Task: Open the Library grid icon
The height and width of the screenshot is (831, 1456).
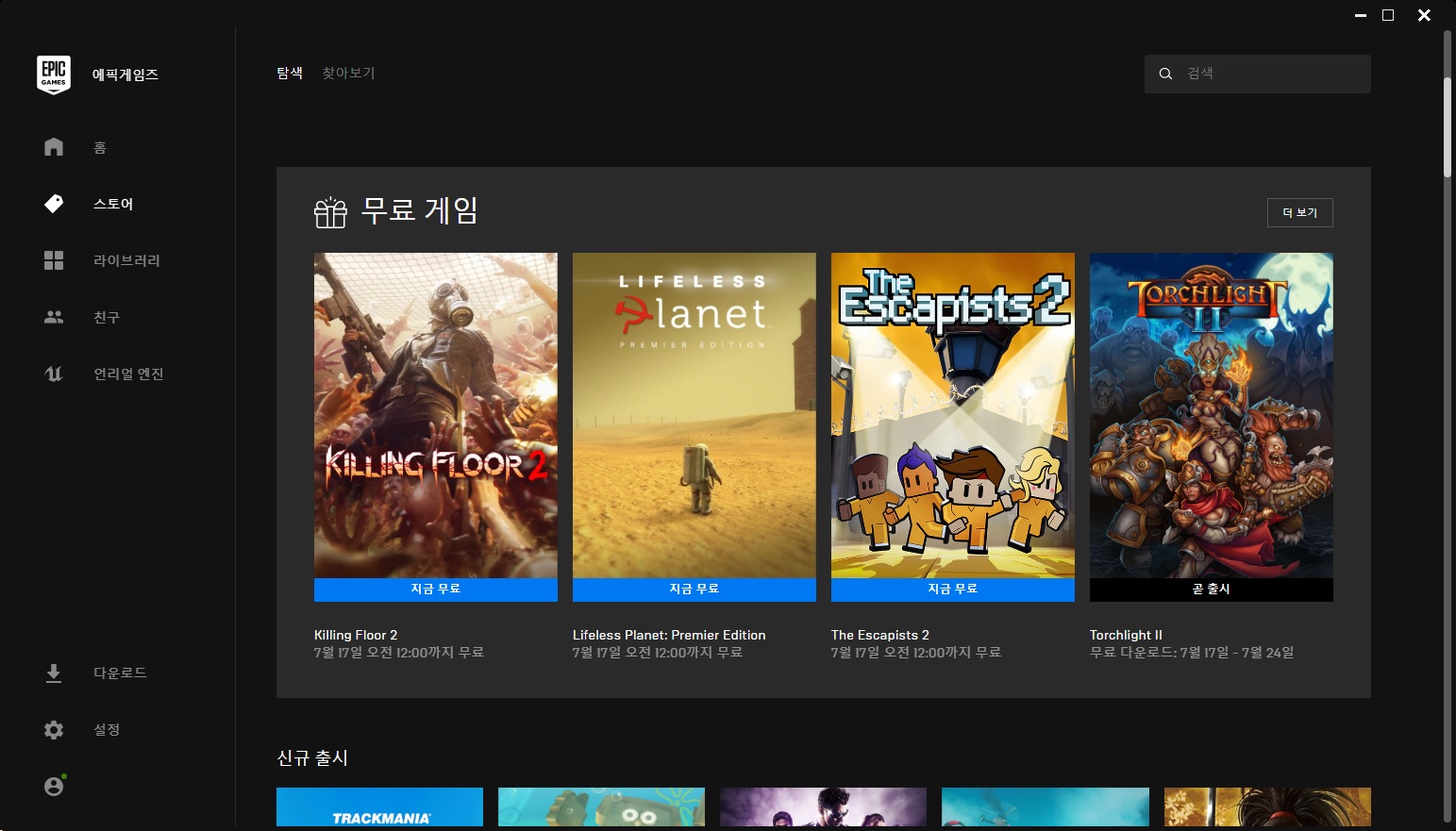Action: pyautogui.click(x=54, y=260)
